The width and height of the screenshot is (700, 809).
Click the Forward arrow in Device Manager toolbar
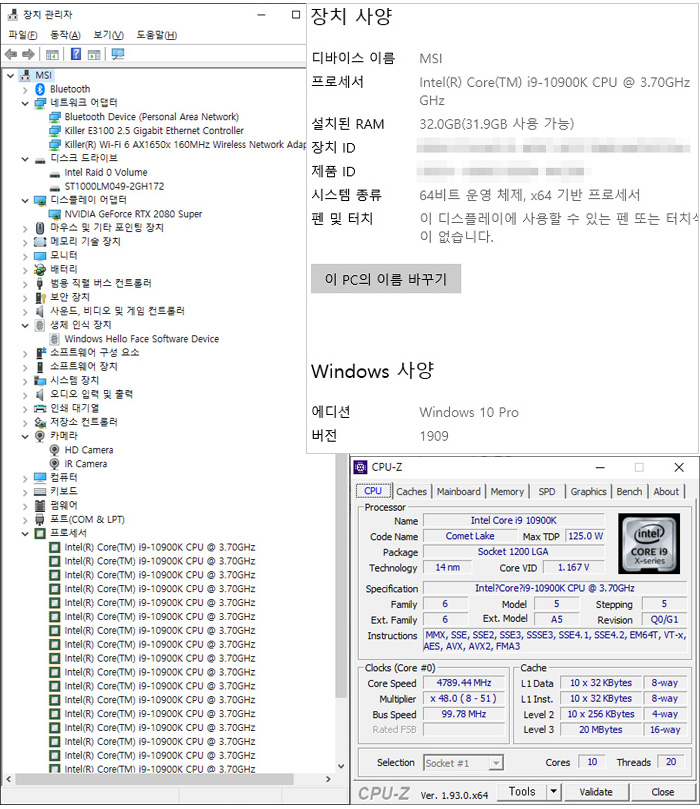tap(28, 54)
